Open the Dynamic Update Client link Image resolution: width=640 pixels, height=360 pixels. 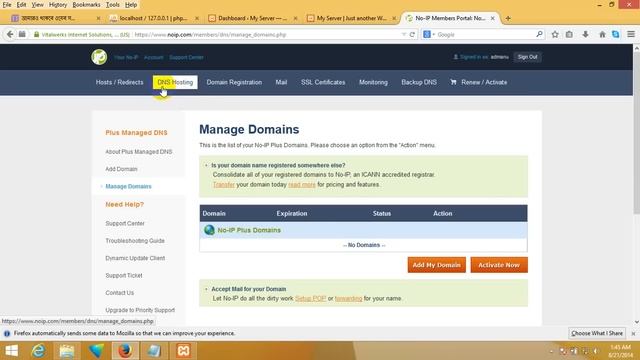135,258
